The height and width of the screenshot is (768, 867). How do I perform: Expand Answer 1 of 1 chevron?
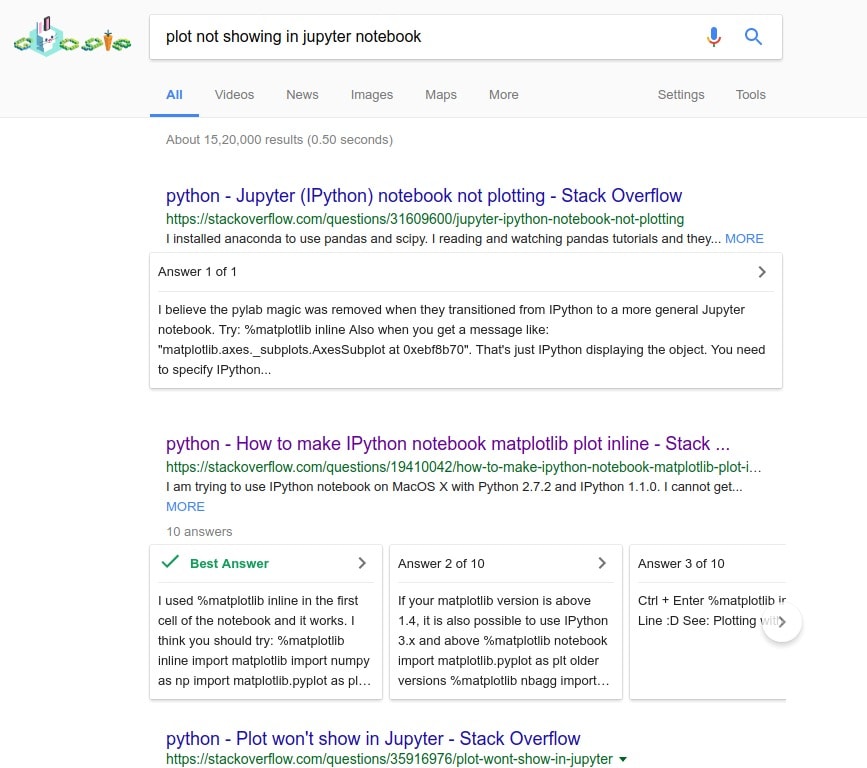762,272
